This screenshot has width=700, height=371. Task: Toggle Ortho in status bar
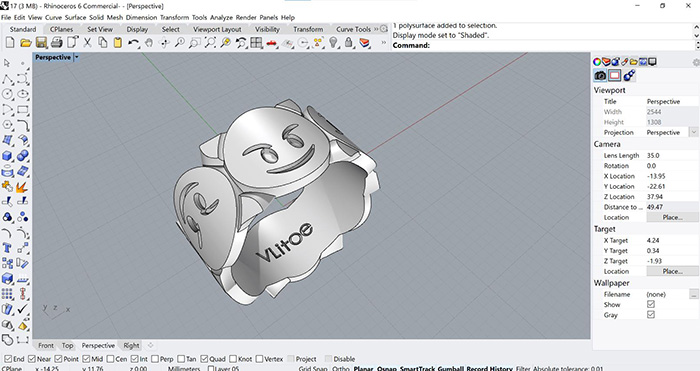pyautogui.click(x=341, y=368)
